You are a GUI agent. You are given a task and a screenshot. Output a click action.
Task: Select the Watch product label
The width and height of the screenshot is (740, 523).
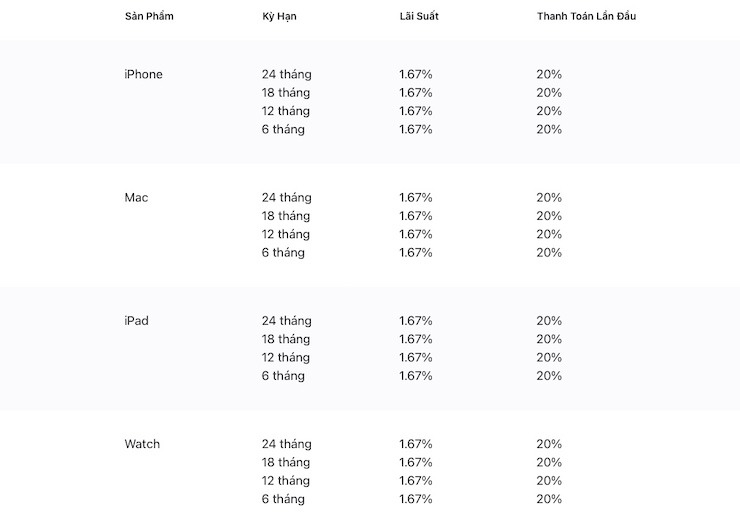[x=142, y=444]
